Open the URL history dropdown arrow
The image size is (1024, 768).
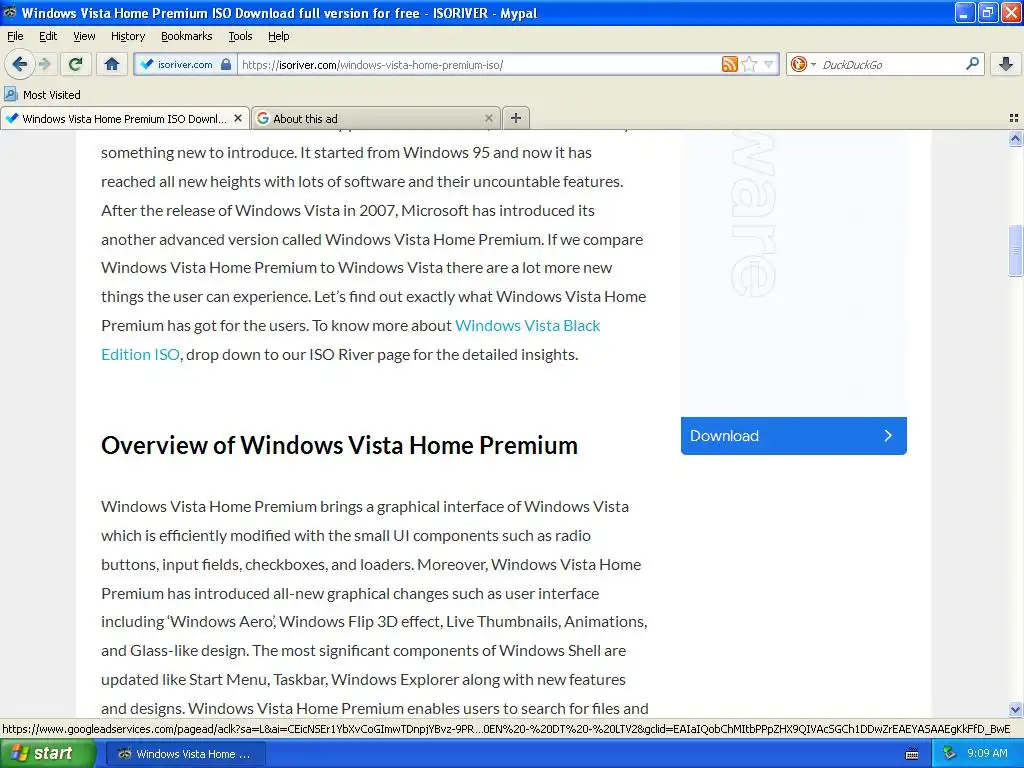point(769,64)
